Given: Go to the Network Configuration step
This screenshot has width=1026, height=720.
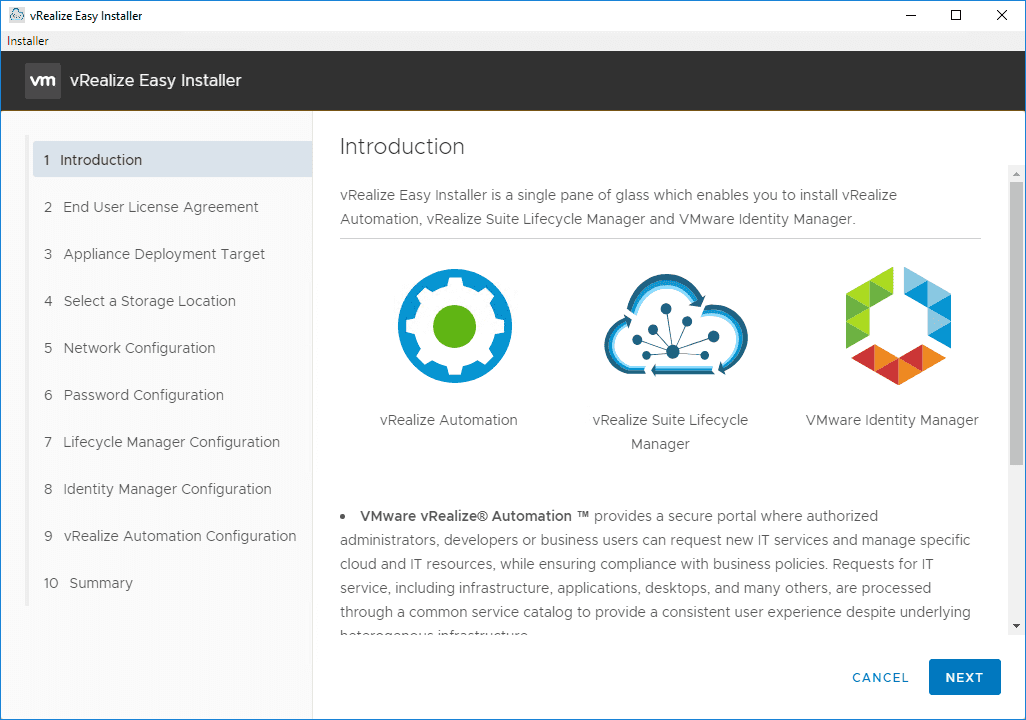Looking at the screenshot, I should [x=139, y=347].
